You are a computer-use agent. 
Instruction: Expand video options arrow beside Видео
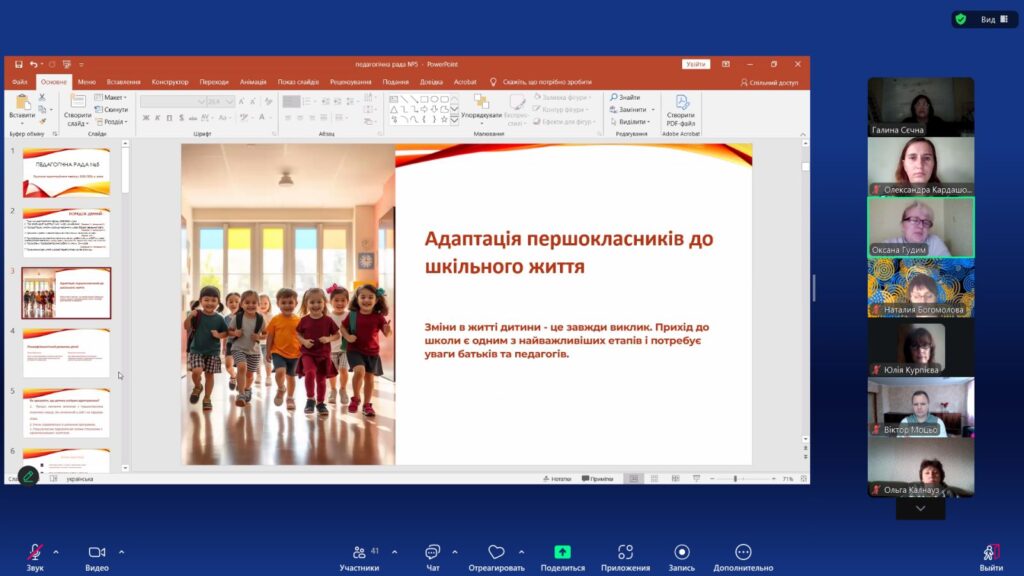point(122,552)
